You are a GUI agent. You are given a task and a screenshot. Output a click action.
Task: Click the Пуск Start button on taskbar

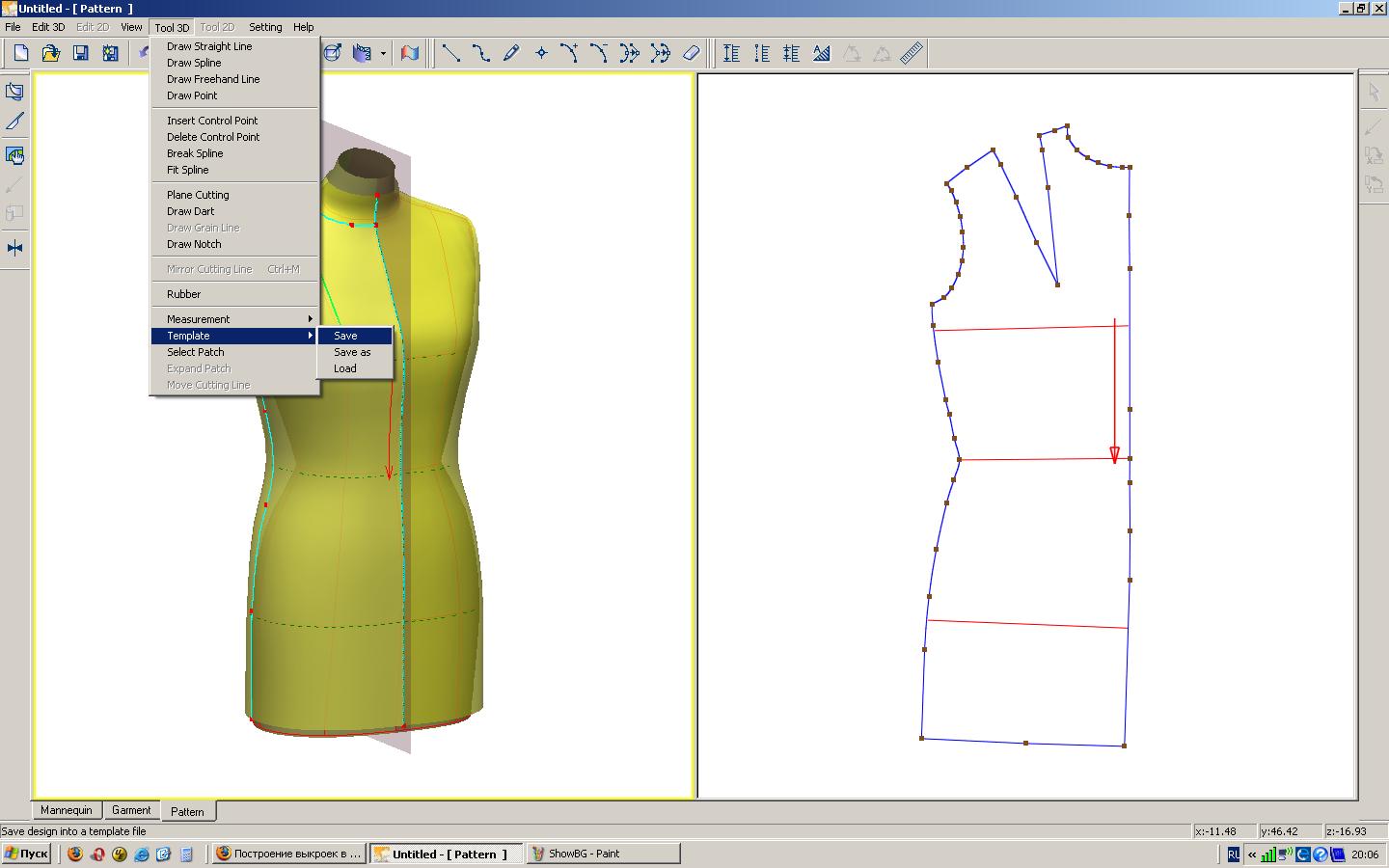click(x=26, y=854)
